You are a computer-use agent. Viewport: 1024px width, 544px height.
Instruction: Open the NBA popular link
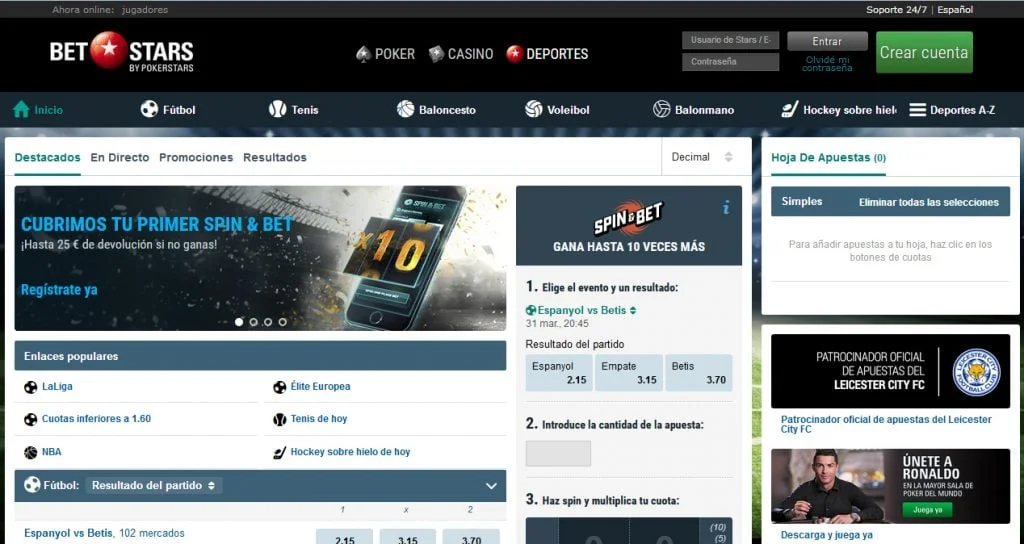[52, 452]
